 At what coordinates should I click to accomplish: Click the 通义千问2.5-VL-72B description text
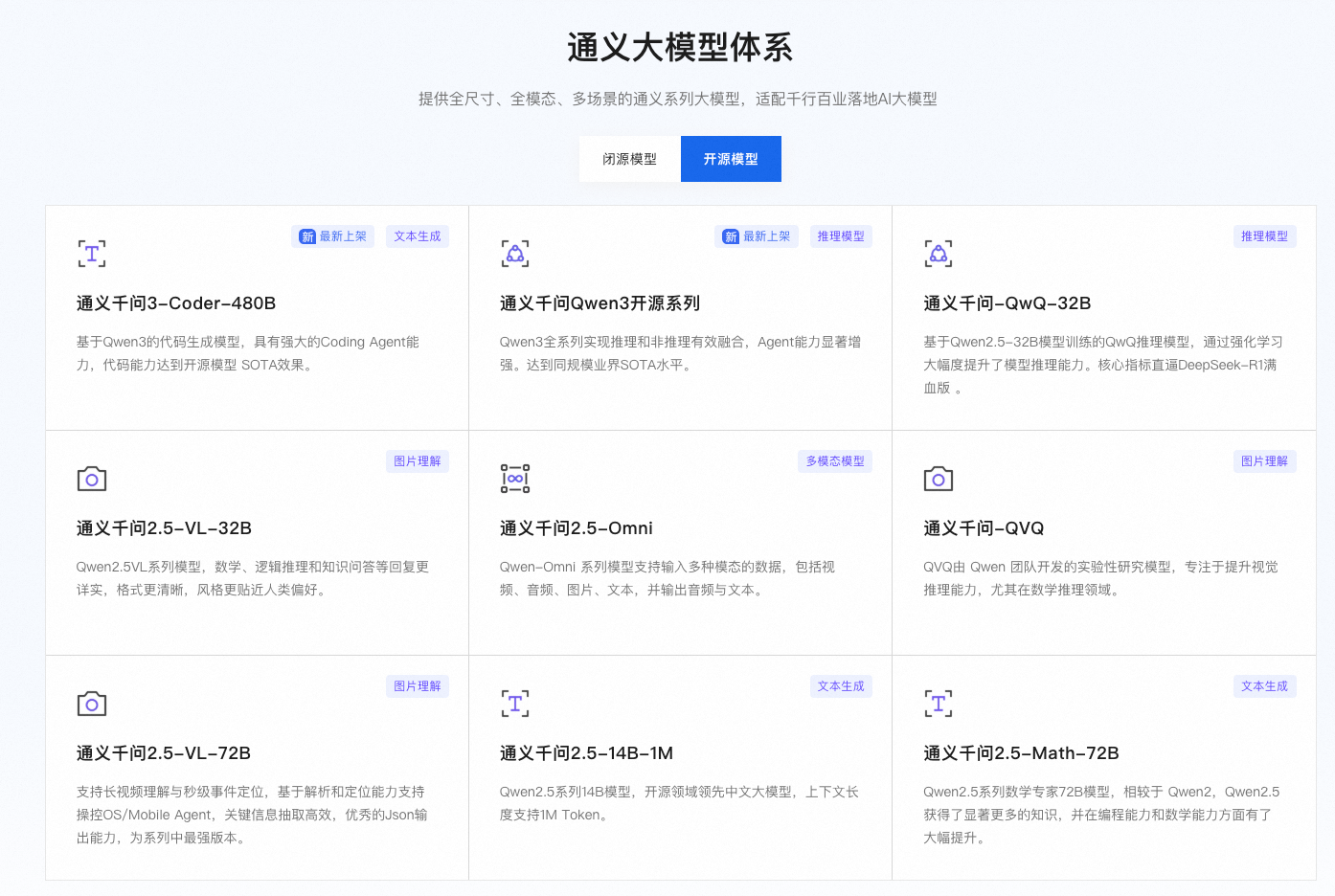point(252,815)
